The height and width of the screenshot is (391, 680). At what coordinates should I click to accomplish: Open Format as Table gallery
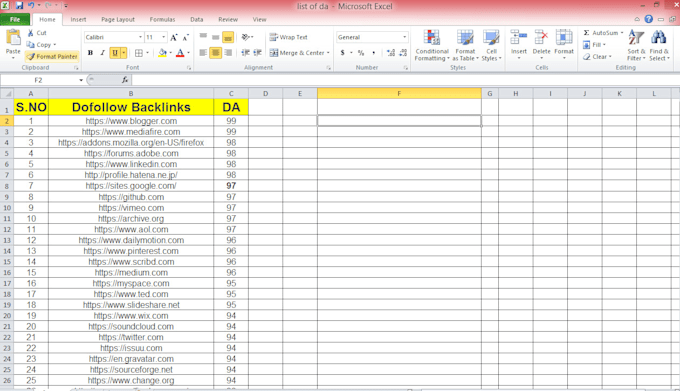pyautogui.click(x=465, y=46)
